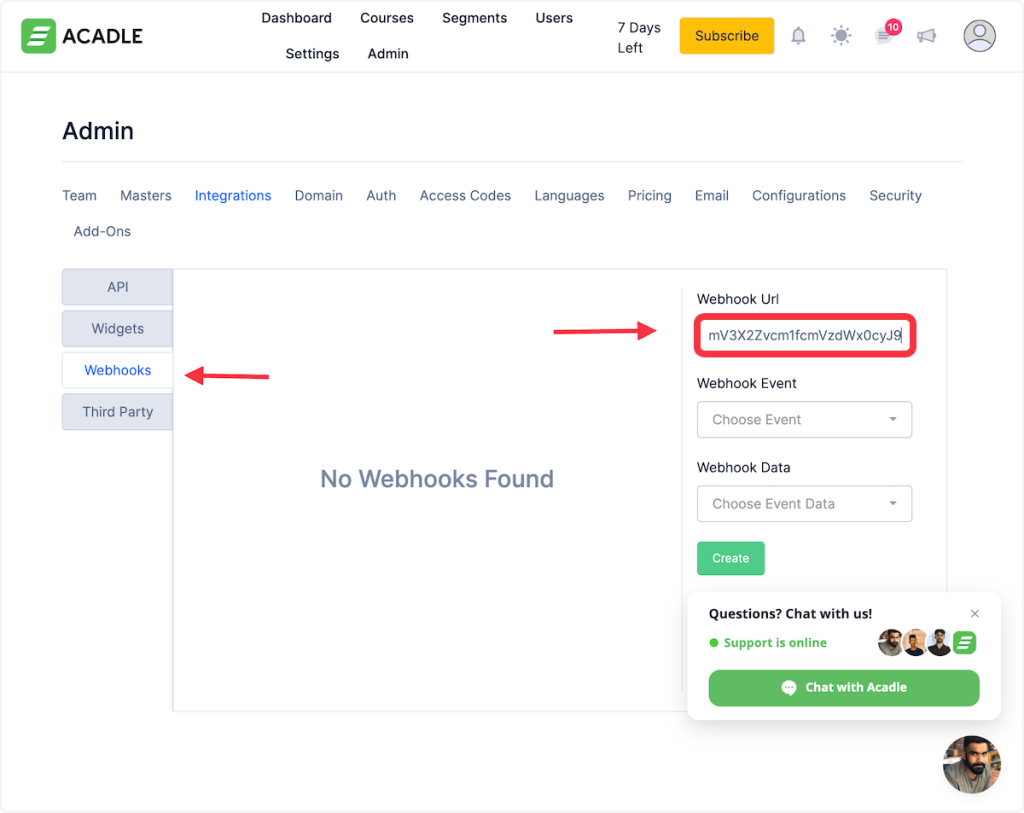
Task: Open the Widgets side tab
Action: 118,329
